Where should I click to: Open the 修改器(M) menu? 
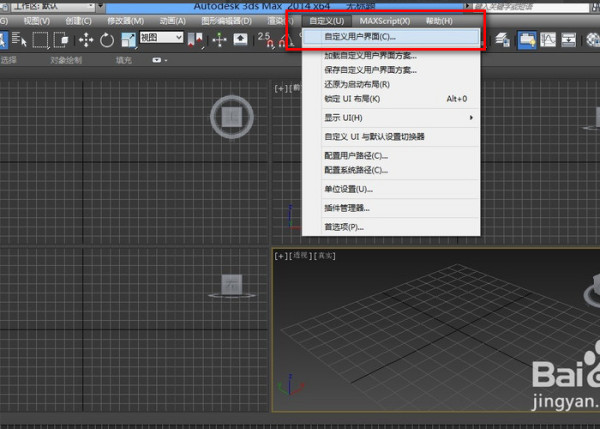pyautogui.click(x=126, y=21)
